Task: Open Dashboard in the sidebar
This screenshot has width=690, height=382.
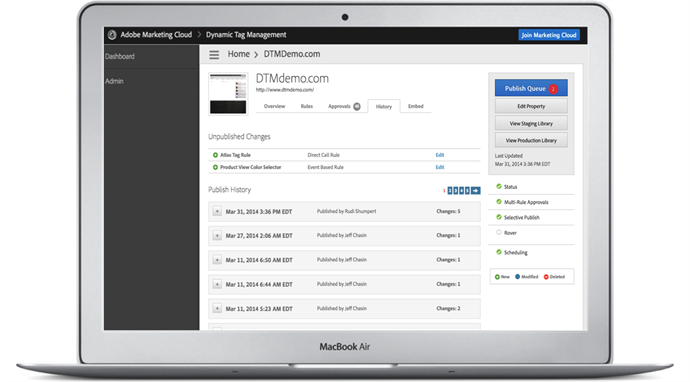Action: [120, 56]
